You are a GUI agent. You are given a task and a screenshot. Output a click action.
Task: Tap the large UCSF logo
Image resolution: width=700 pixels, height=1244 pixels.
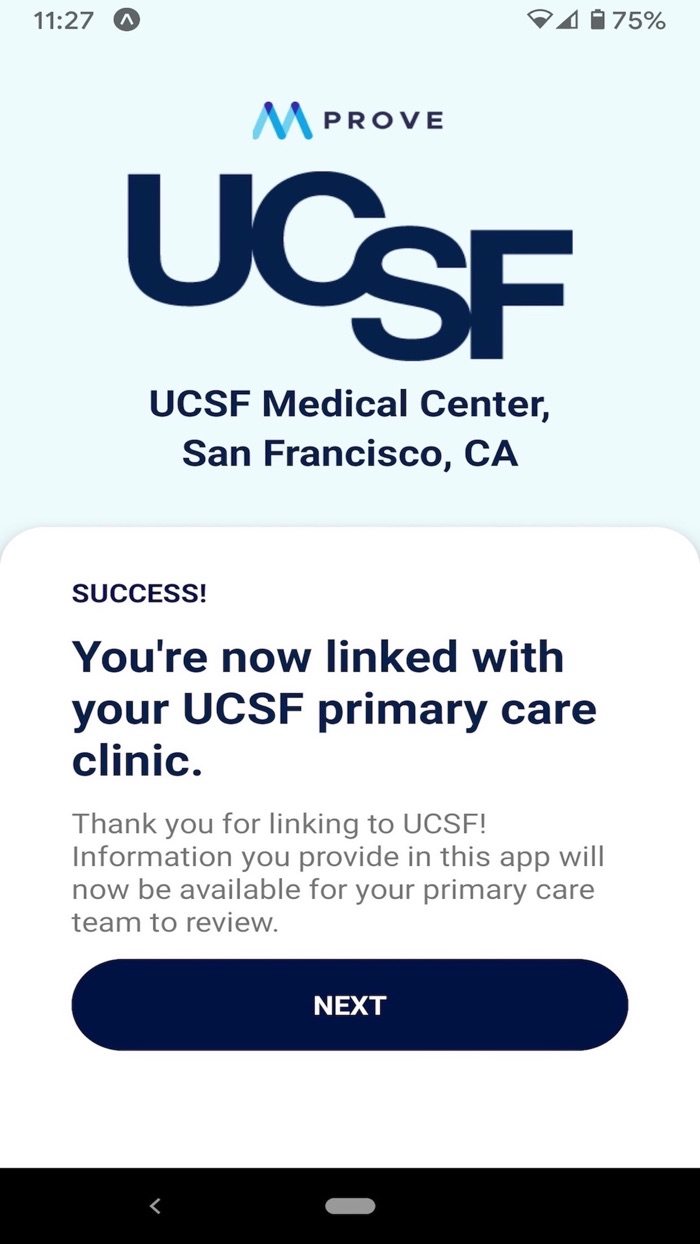pos(350,265)
